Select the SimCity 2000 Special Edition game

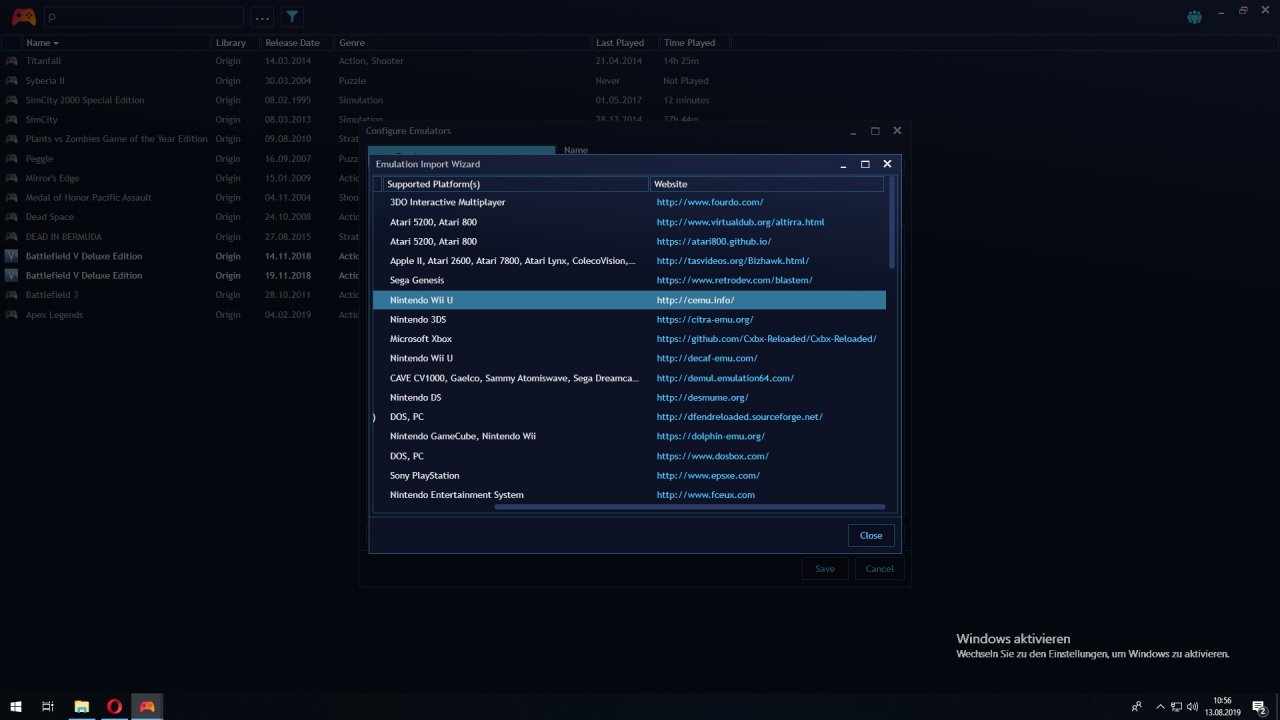tap(85, 100)
